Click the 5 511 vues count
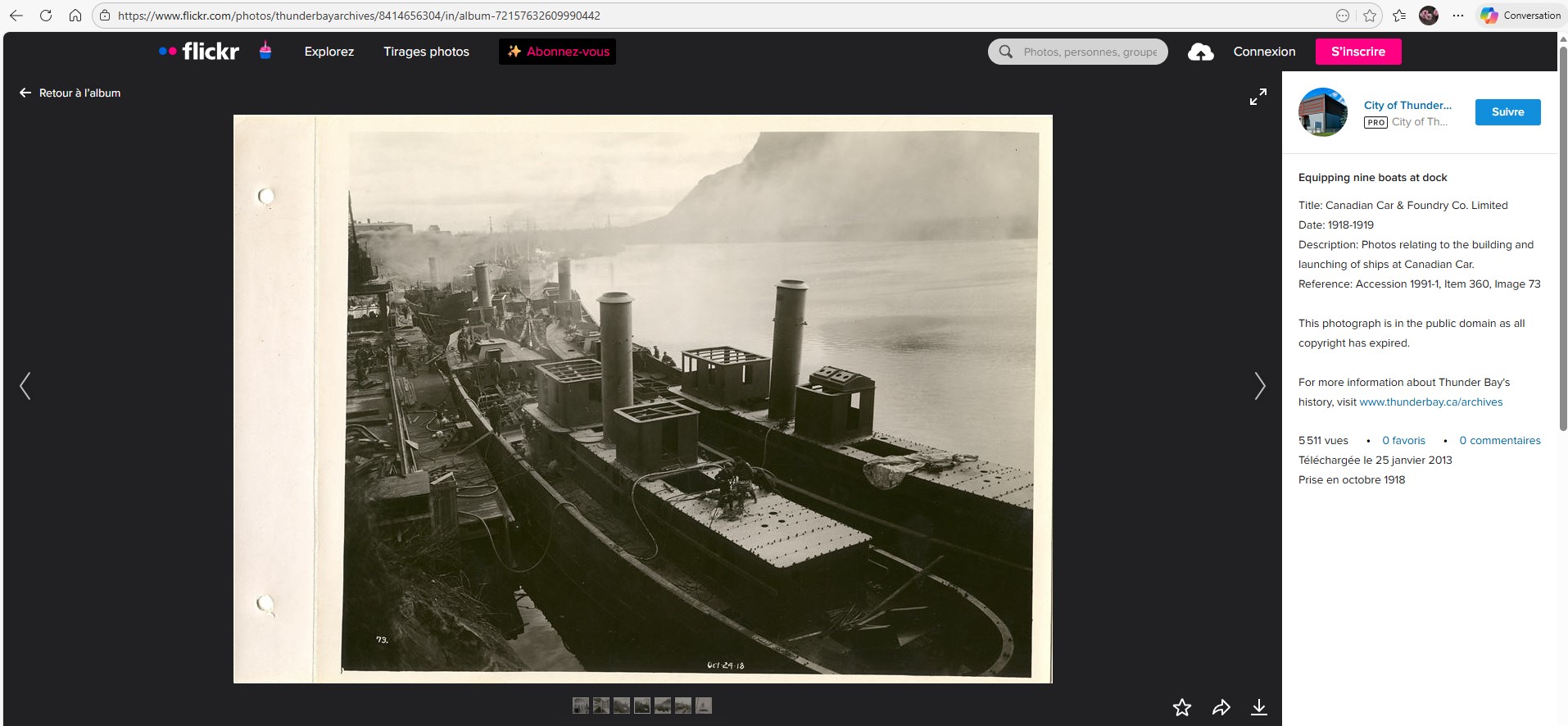 point(1323,441)
